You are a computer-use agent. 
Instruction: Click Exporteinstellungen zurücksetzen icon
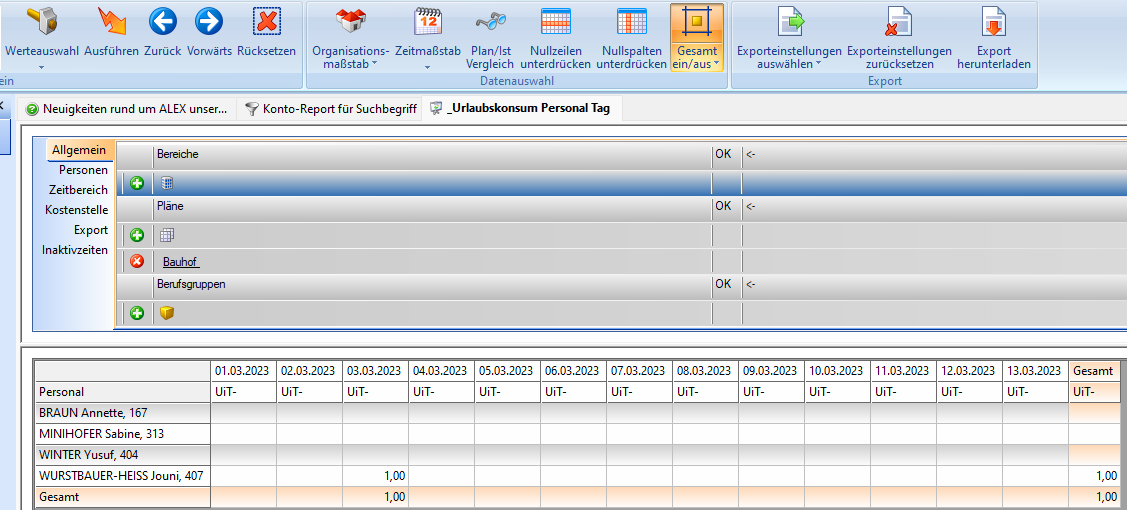pos(898,22)
